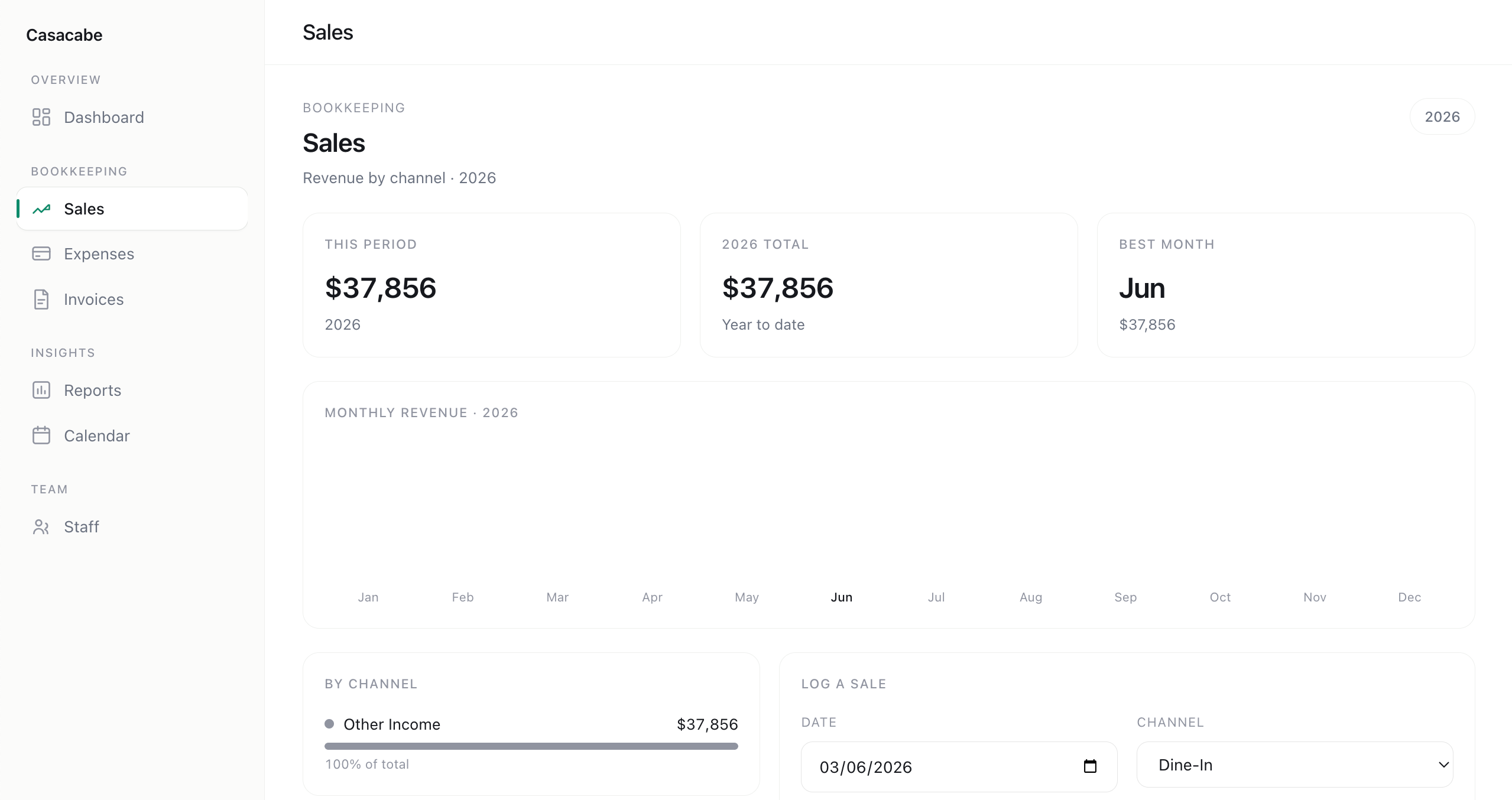Click the 2026 year selector pill

click(1442, 116)
